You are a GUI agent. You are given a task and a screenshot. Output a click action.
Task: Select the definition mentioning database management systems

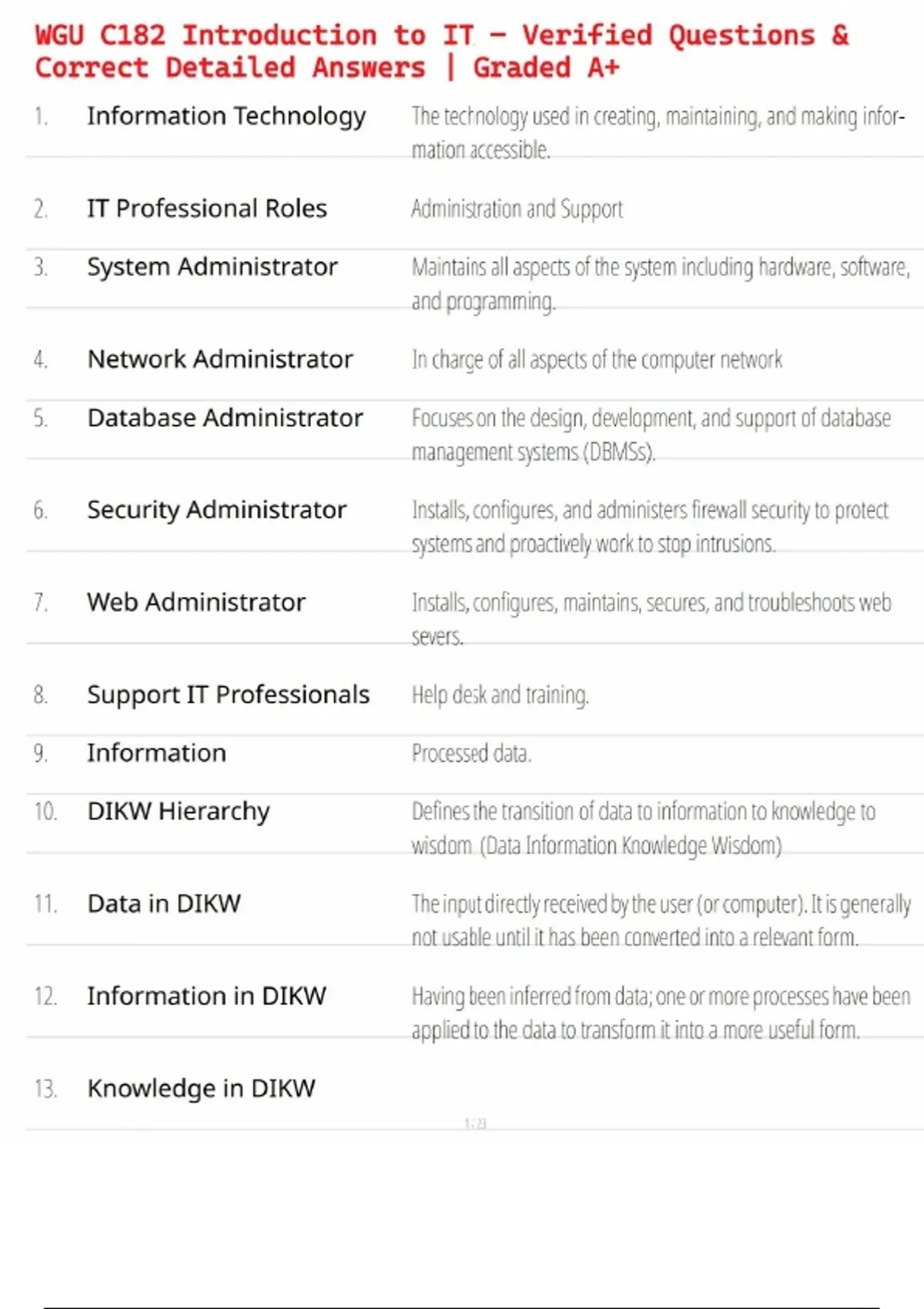click(651, 435)
